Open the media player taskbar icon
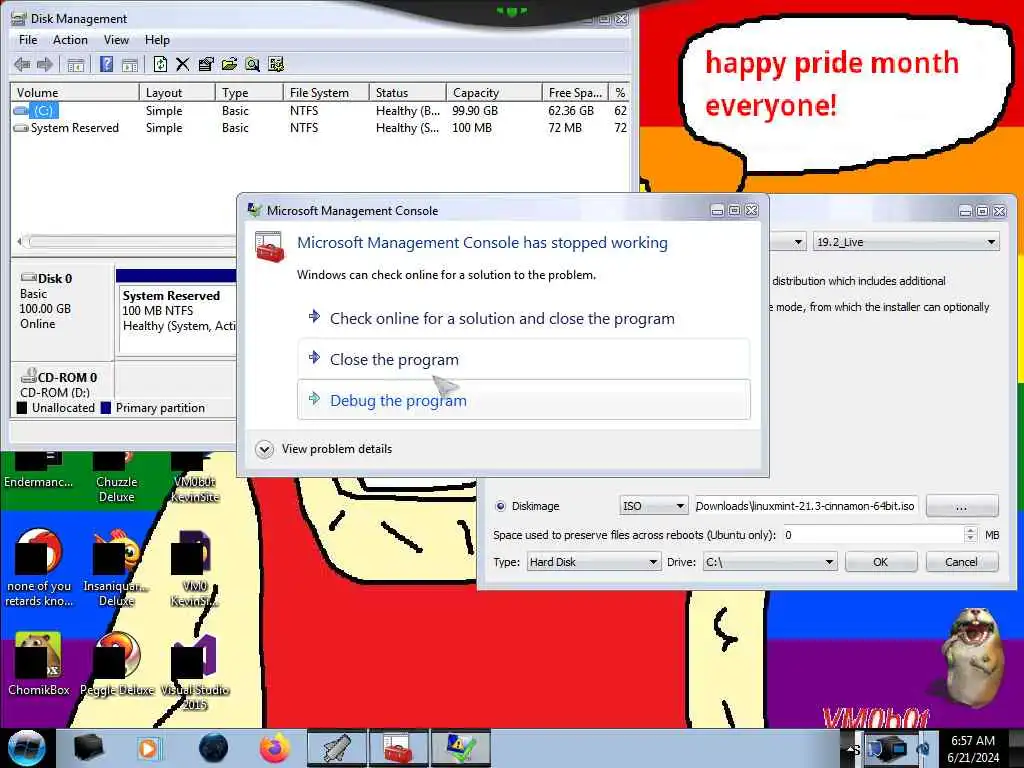The image size is (1024, 768). 148,748
